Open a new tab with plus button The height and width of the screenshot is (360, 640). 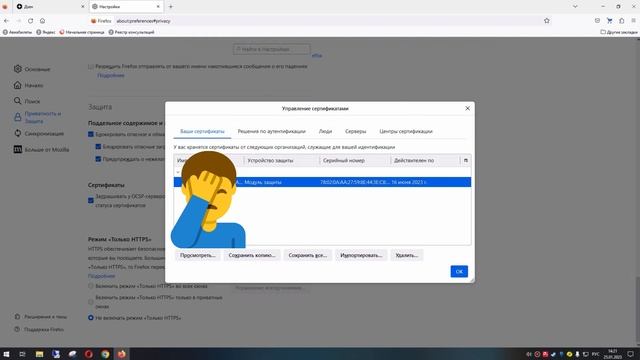pyautogui.click(x=171, y=7)
